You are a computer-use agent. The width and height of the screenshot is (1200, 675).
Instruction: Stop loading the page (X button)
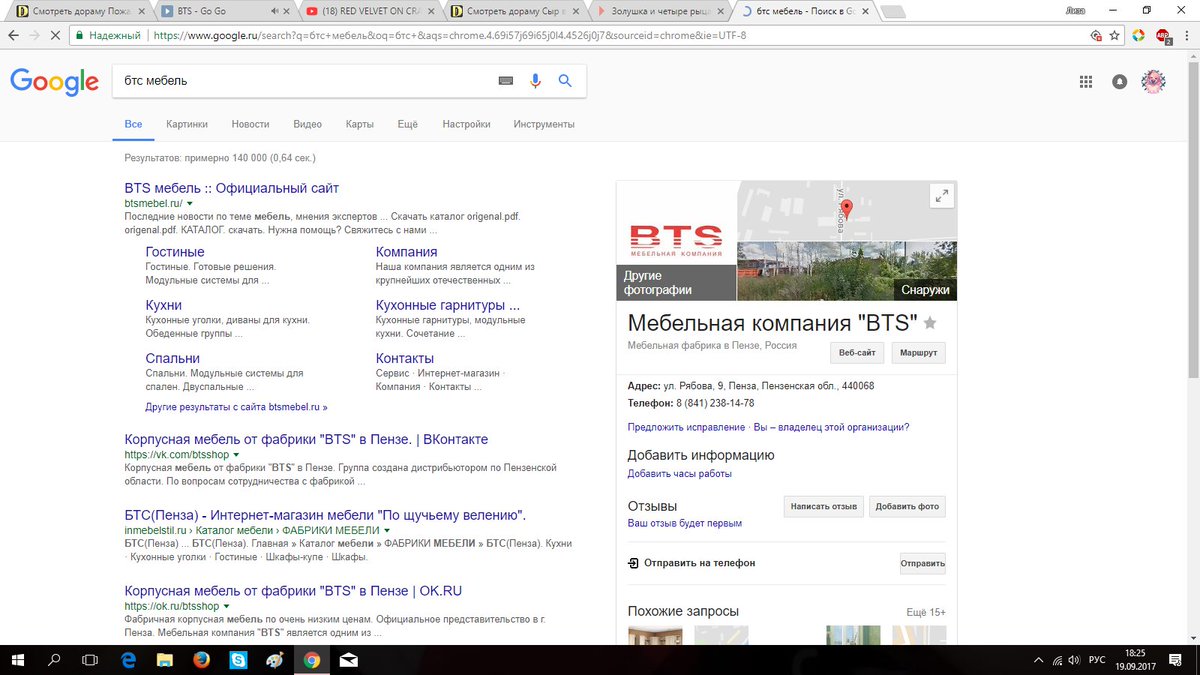tap(55, 35)
